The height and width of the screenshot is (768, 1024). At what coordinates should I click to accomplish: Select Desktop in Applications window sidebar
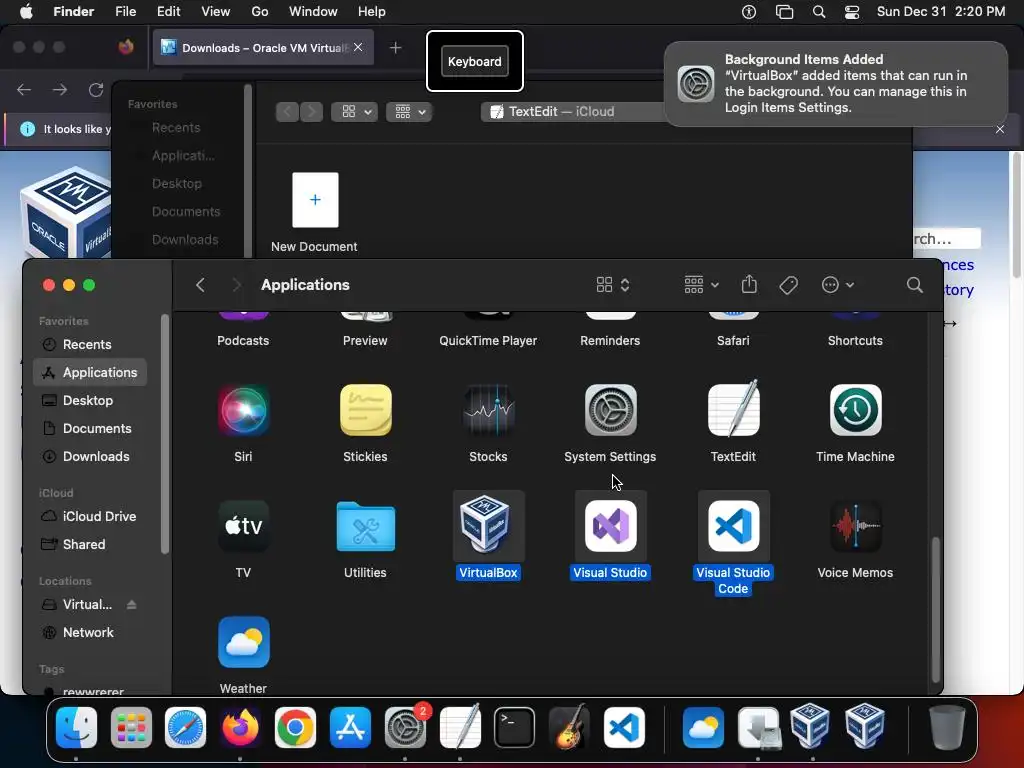pos(90,400)
